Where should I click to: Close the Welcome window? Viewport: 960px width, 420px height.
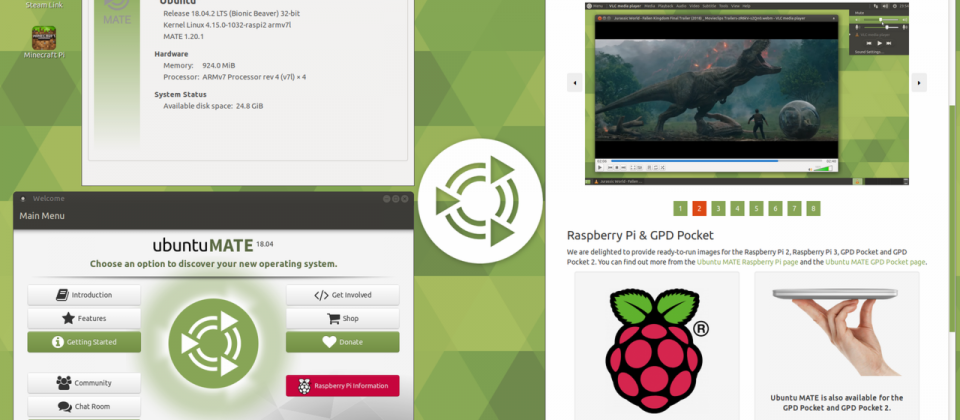click(x=405, y=199)
